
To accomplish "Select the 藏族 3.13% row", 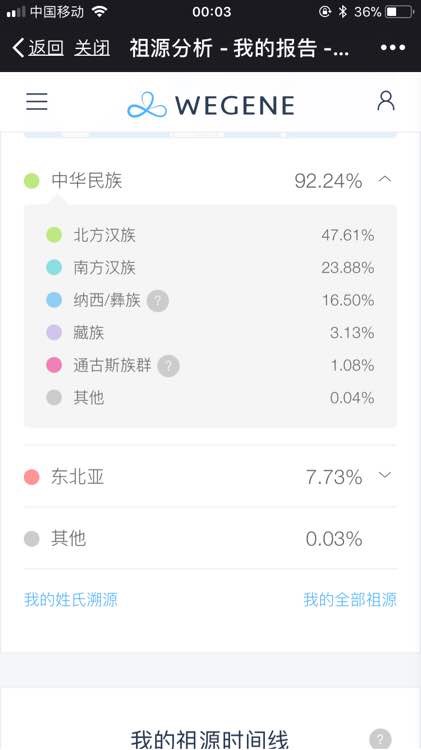I will tap(210, 332).
